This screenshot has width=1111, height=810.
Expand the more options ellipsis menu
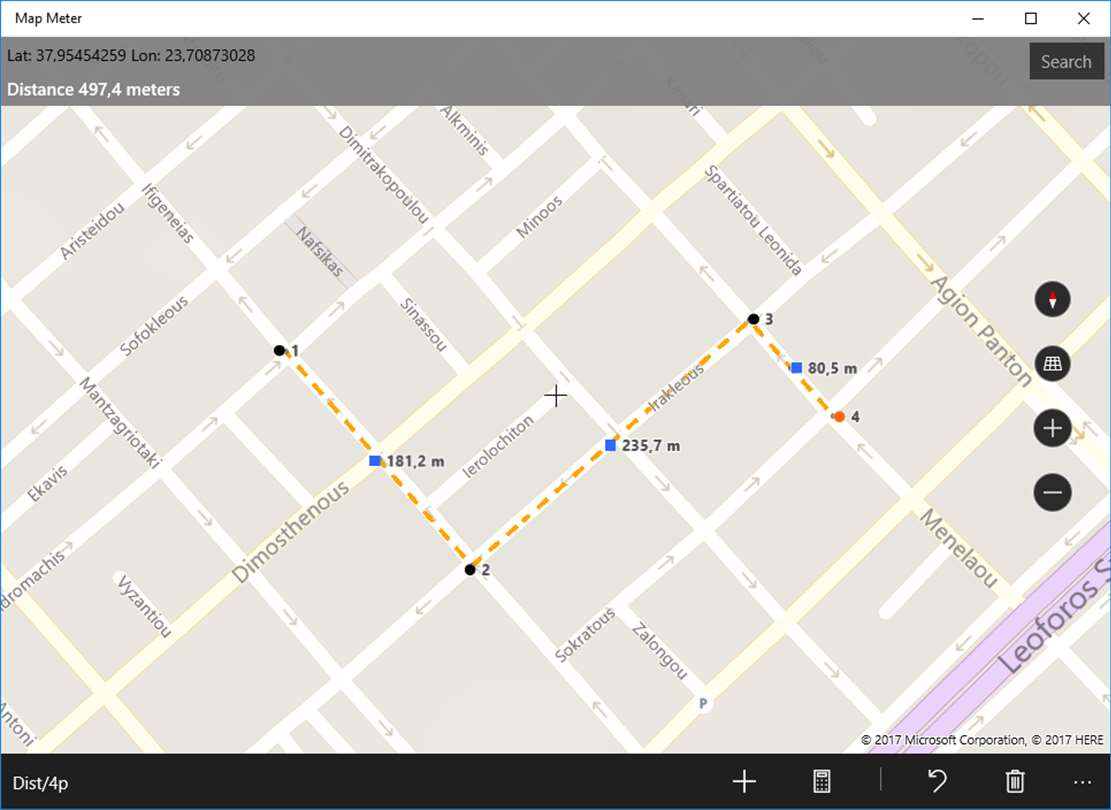tap(1082, 782)
